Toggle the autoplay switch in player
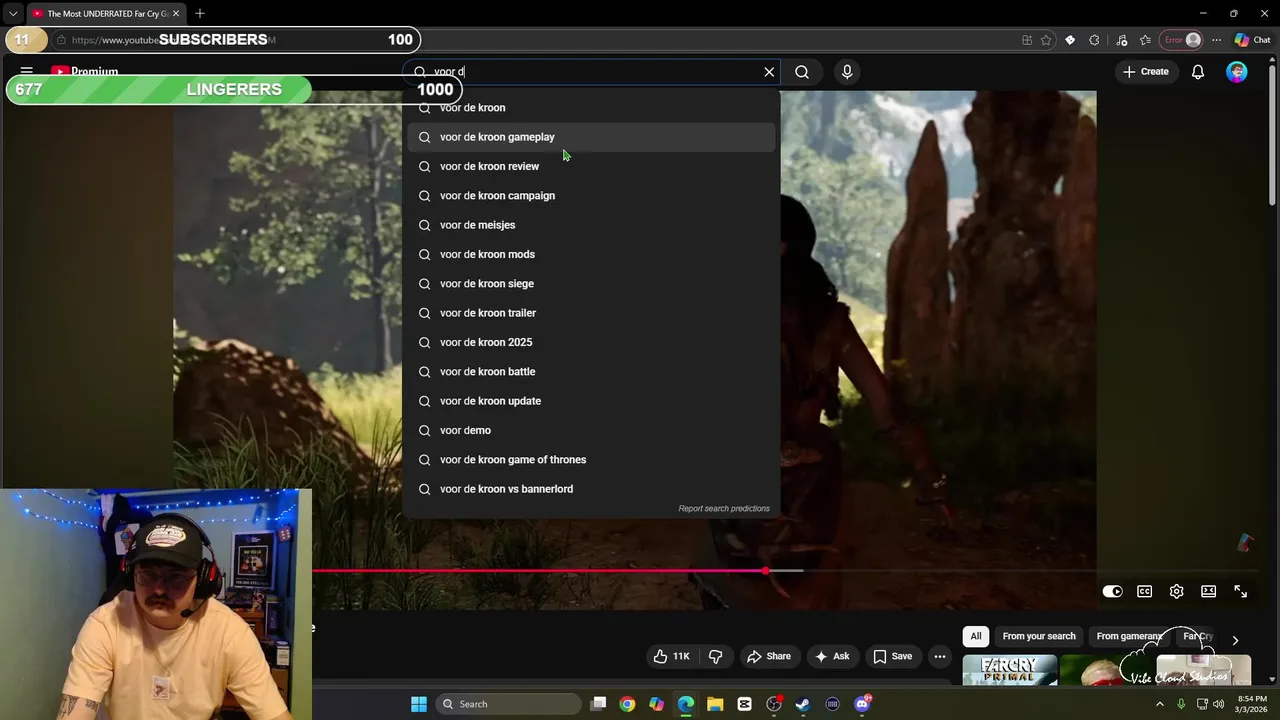 (x=1112, y=592)
